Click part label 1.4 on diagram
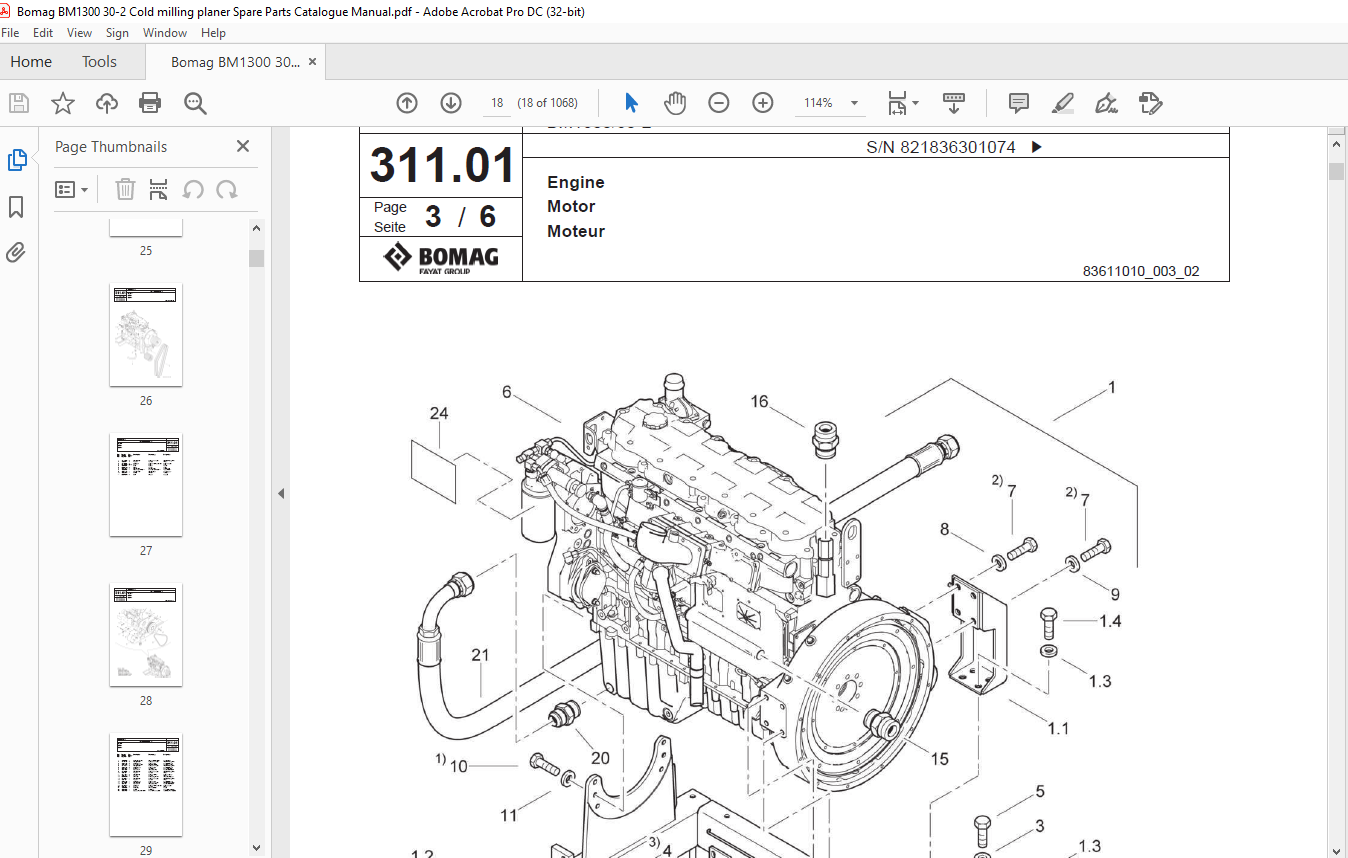 (1111, 621)
